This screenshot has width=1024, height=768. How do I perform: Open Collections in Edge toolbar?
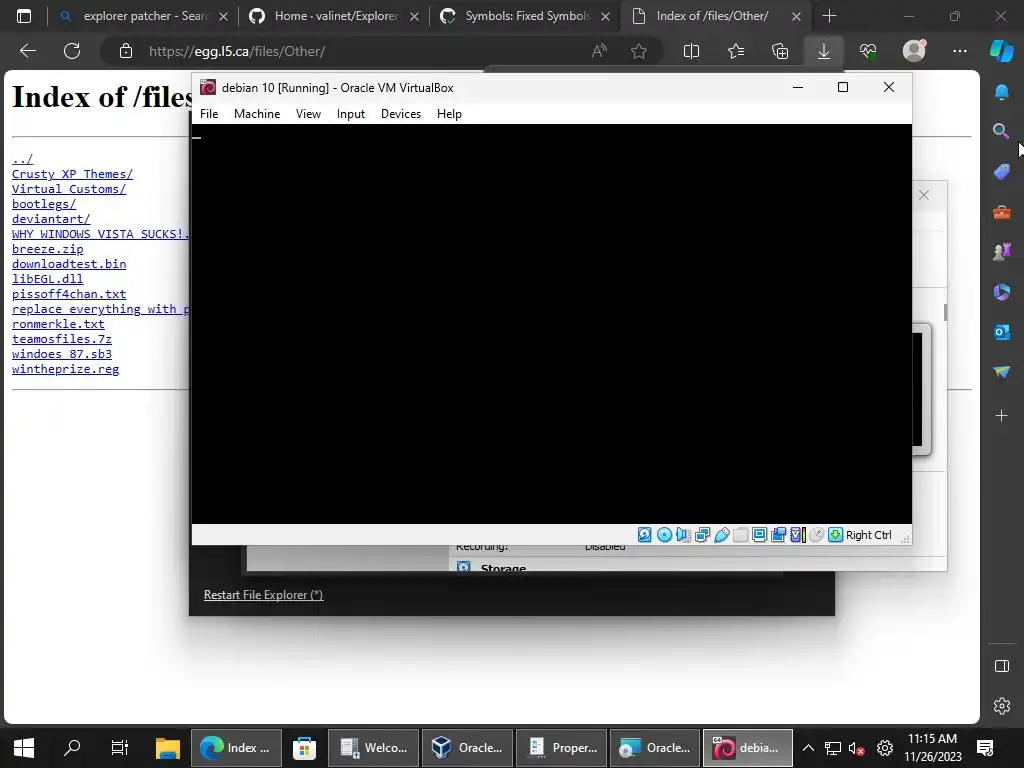[780, 51]
